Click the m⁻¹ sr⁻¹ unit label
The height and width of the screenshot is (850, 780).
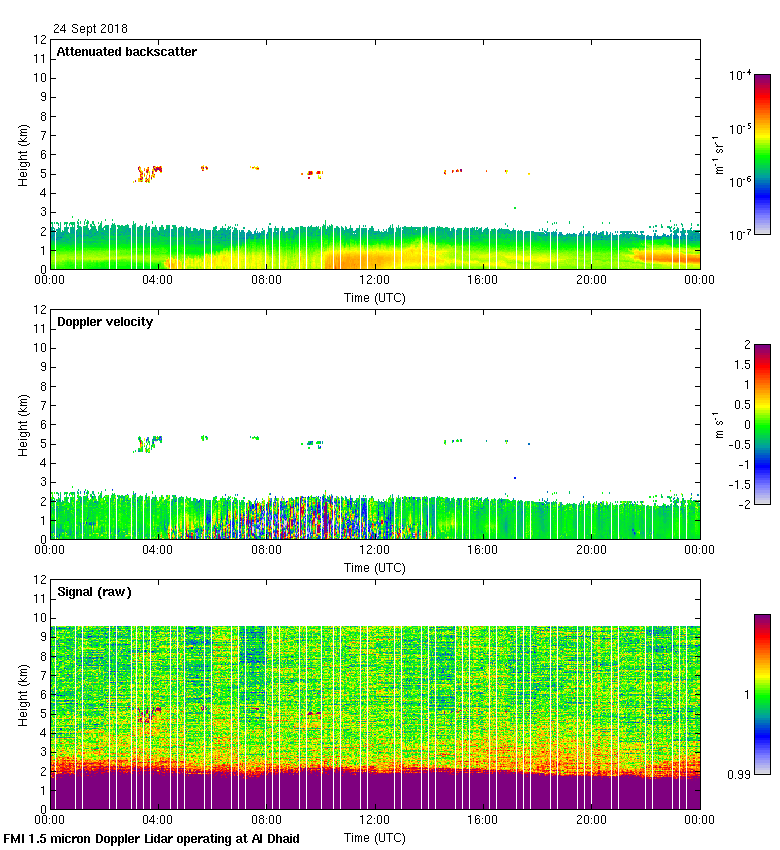click(718, 154)
